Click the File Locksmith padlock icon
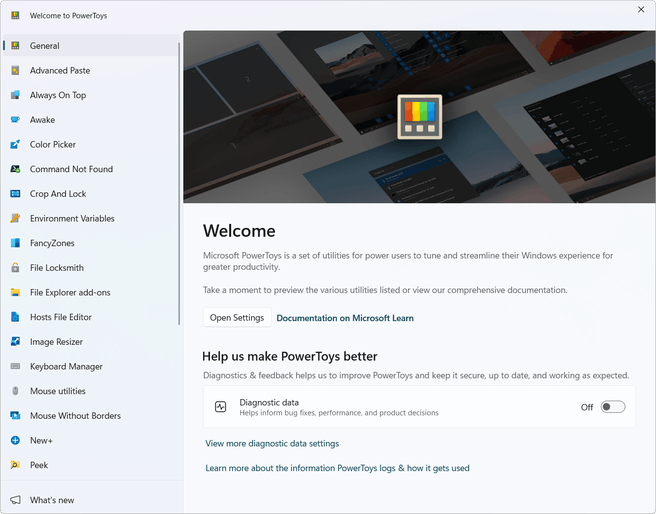 pos(15,268)
